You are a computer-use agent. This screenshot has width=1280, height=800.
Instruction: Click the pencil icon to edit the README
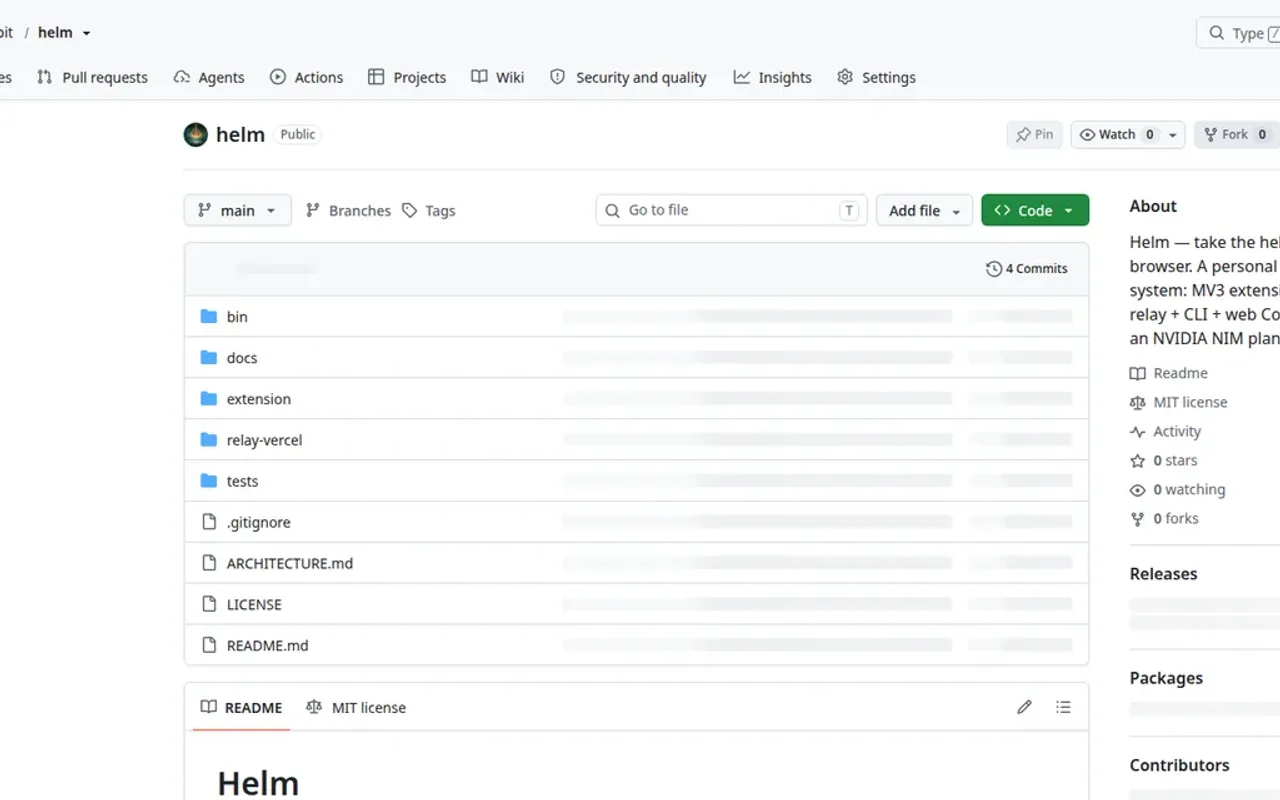coord(1024,707)
